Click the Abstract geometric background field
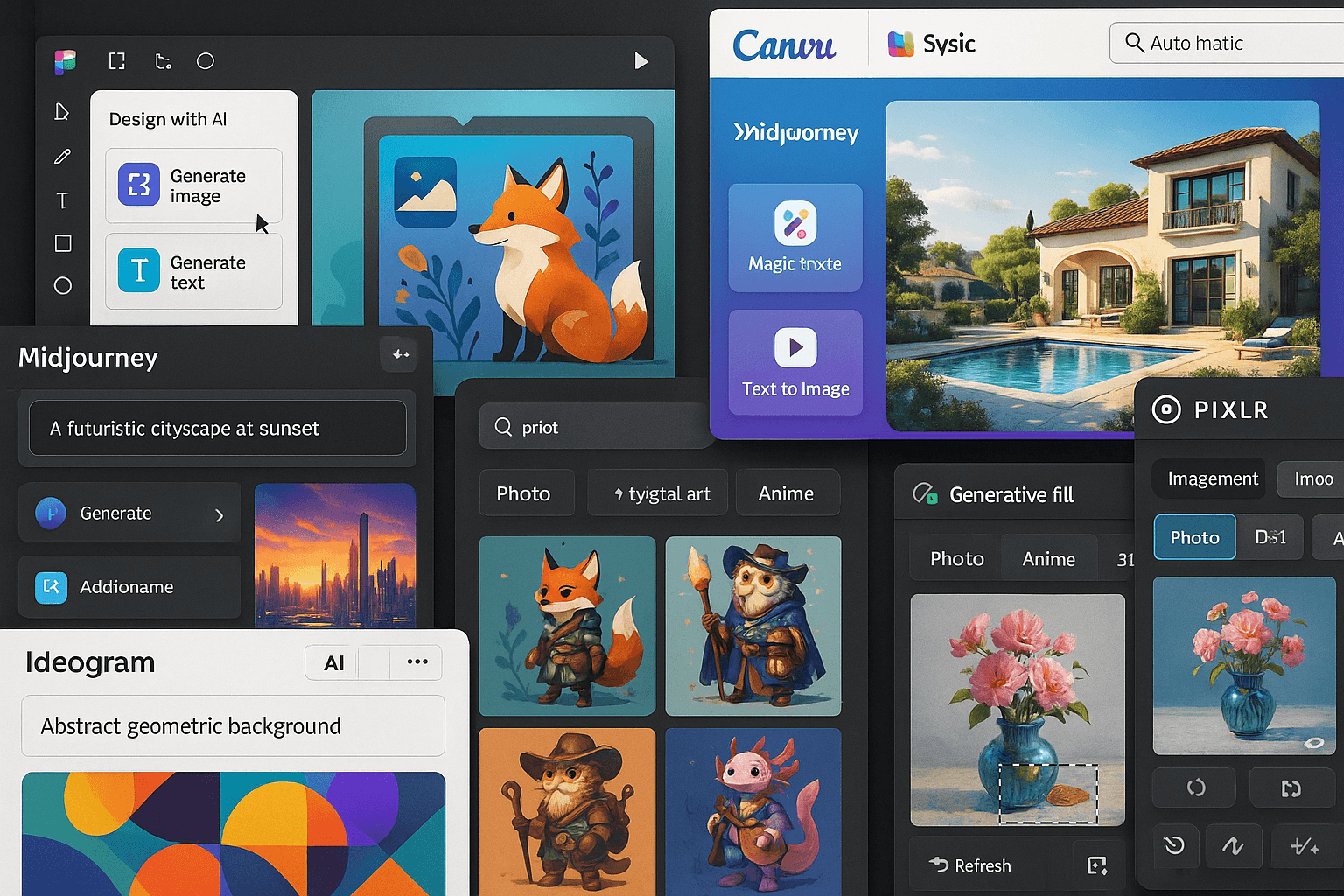This screenshot has width=1344, height=896. coord(233,725)
